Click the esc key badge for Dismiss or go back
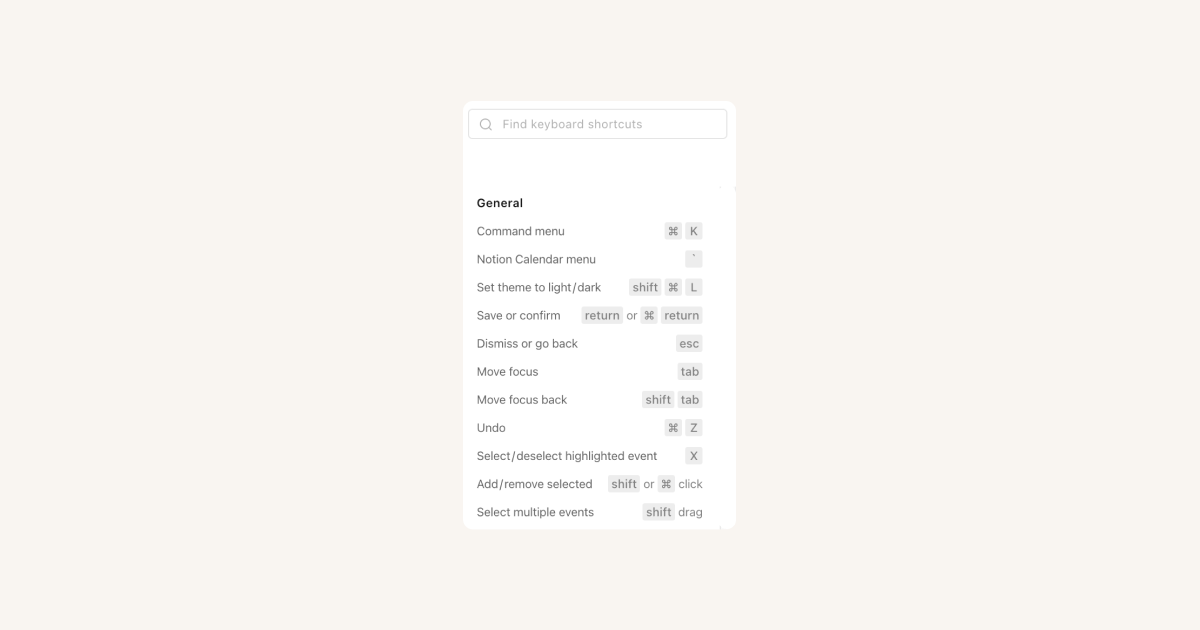Viewport: 1200px width, 630px height. [x=689, y=343]
